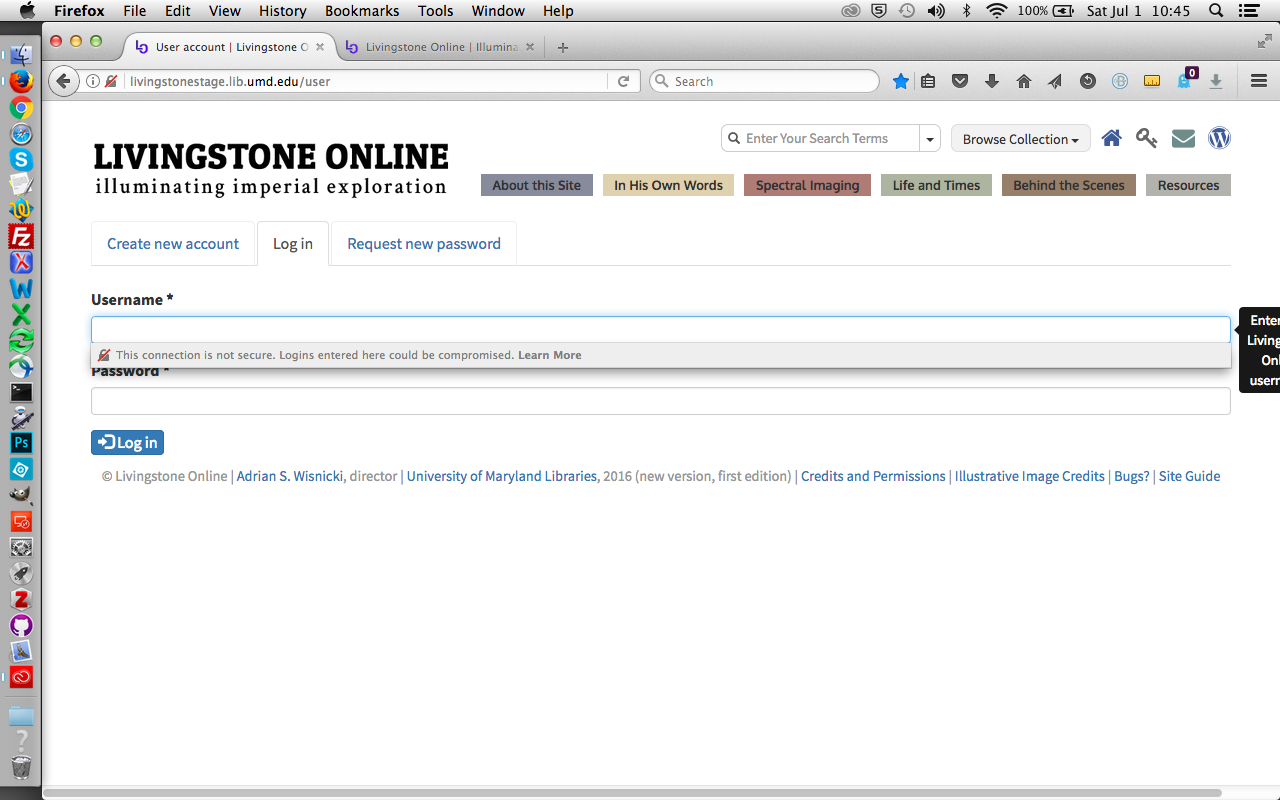This screenshot has height=800, width=1280.
Task: Open the Ghostery extension icon
Action: 1186,80
